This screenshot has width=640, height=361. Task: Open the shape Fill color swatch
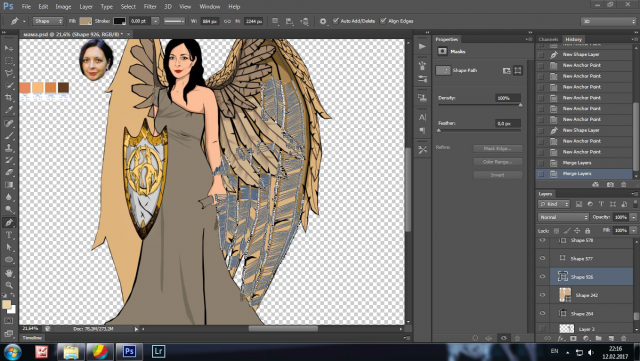[x=85, y=21]
